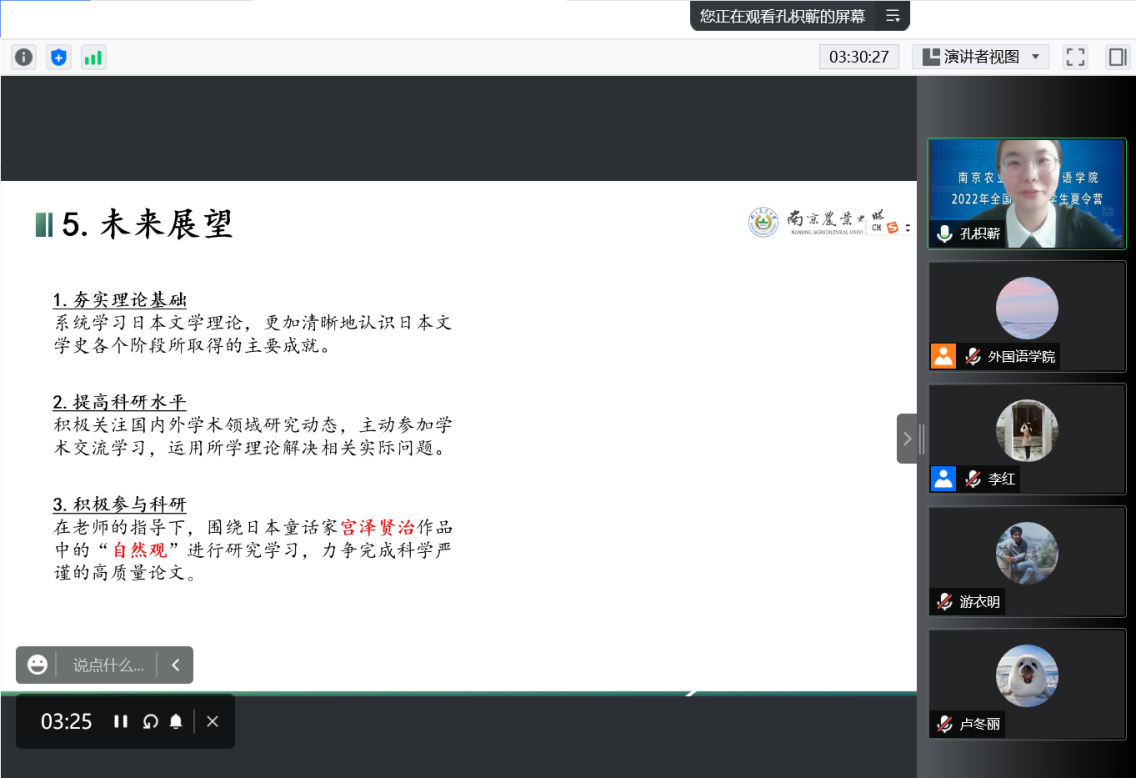Check the green network signal icon

(x=93, y=57)
